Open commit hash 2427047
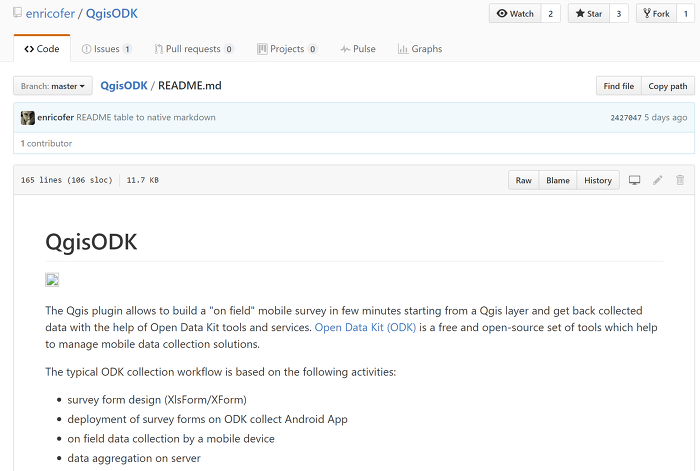 point(626,117)
